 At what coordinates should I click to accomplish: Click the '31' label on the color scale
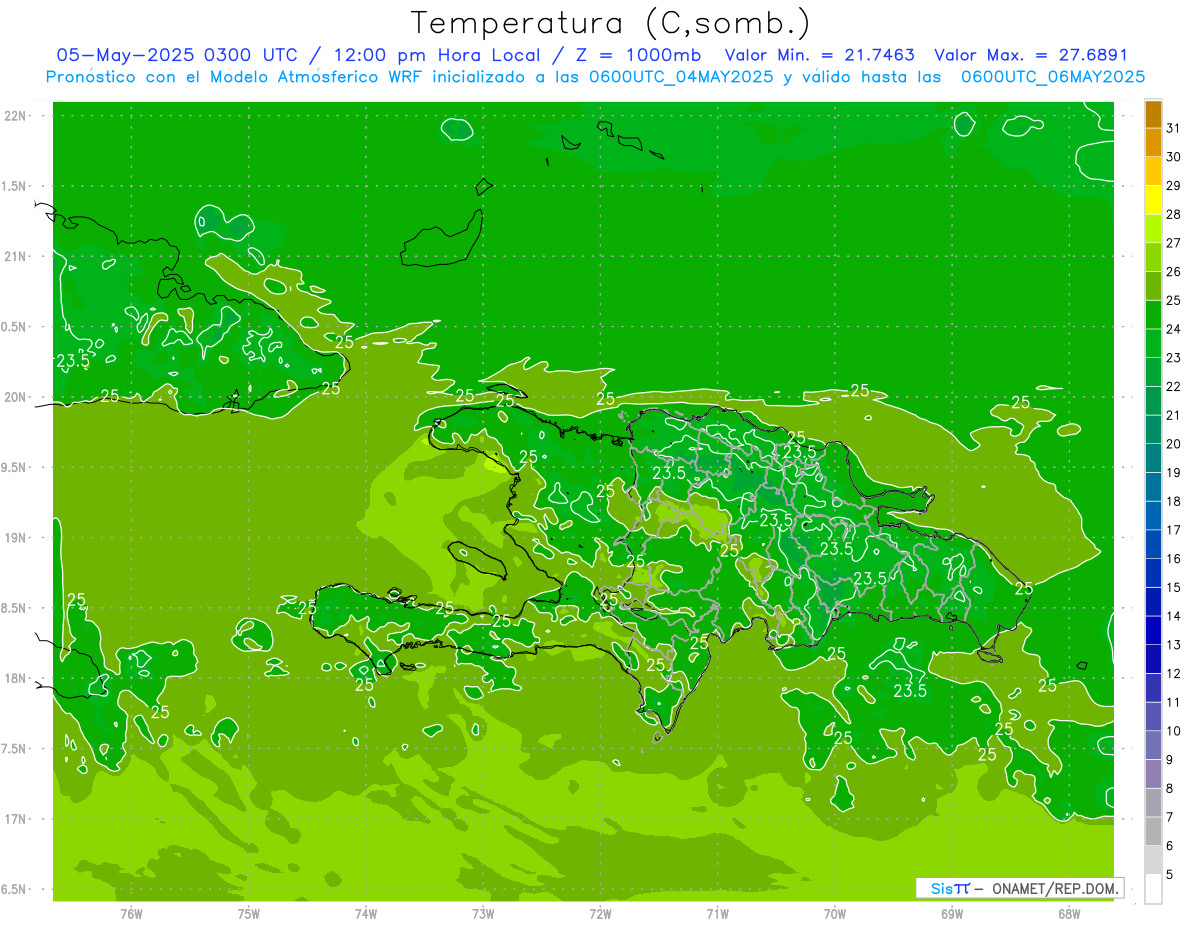[x=1173, y=128]
